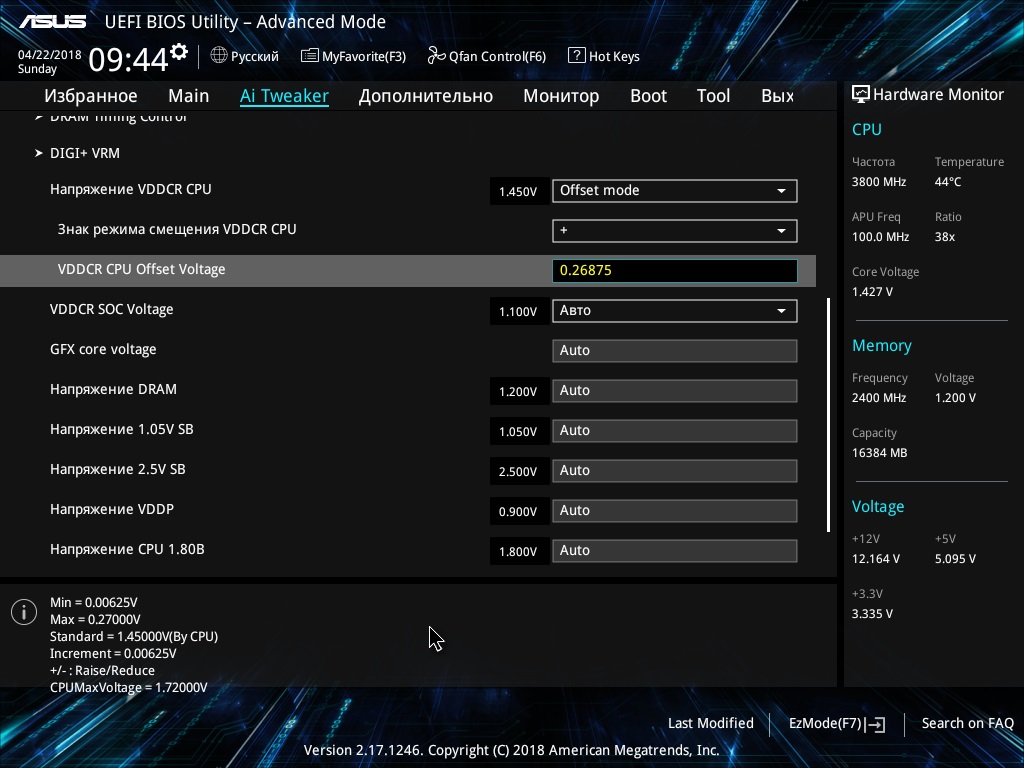
Task: Click CPU temperature 44°C reading
Action: (x=948, y=182)
